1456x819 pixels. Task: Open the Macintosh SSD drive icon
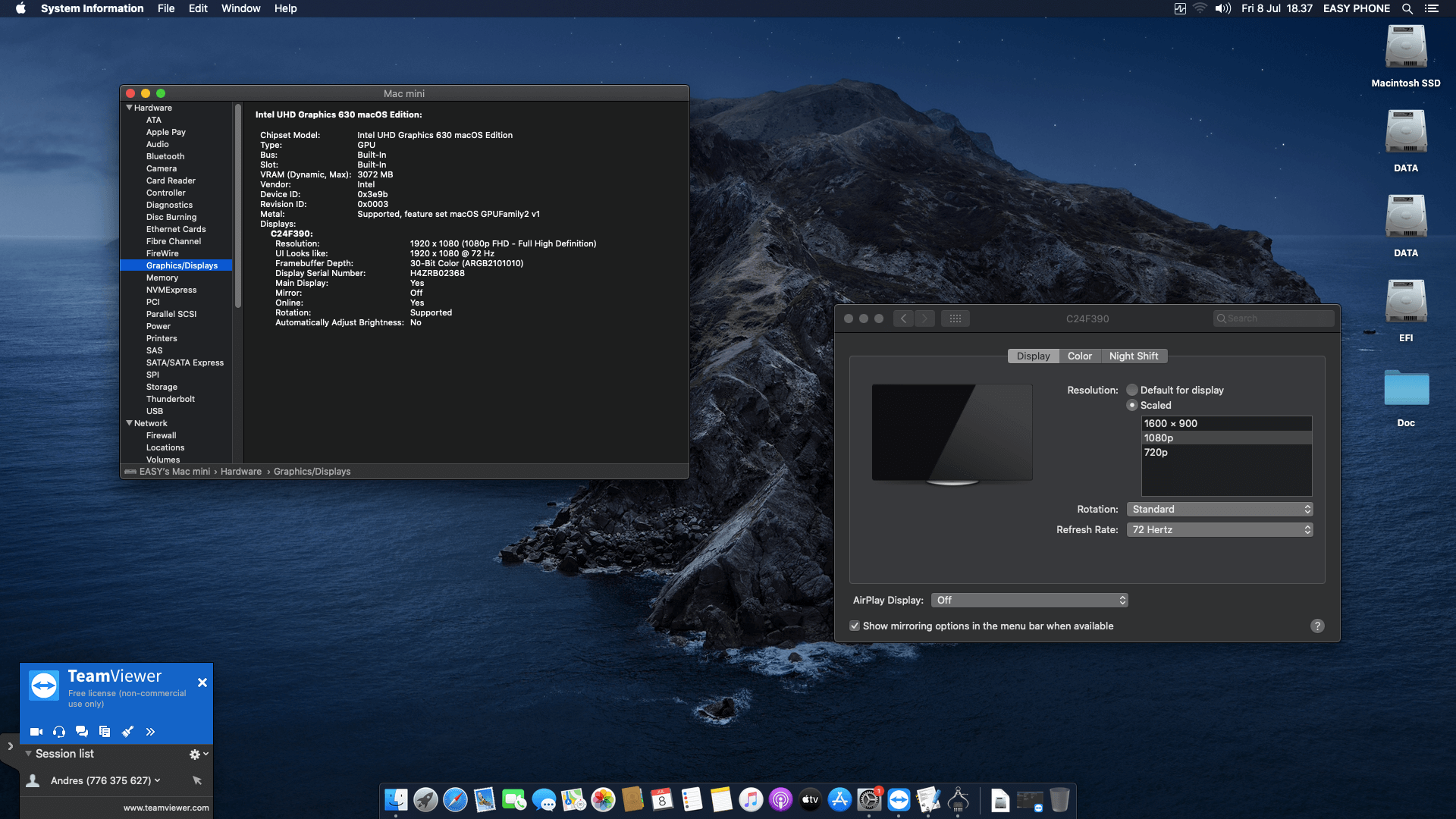click(1405, 48)
